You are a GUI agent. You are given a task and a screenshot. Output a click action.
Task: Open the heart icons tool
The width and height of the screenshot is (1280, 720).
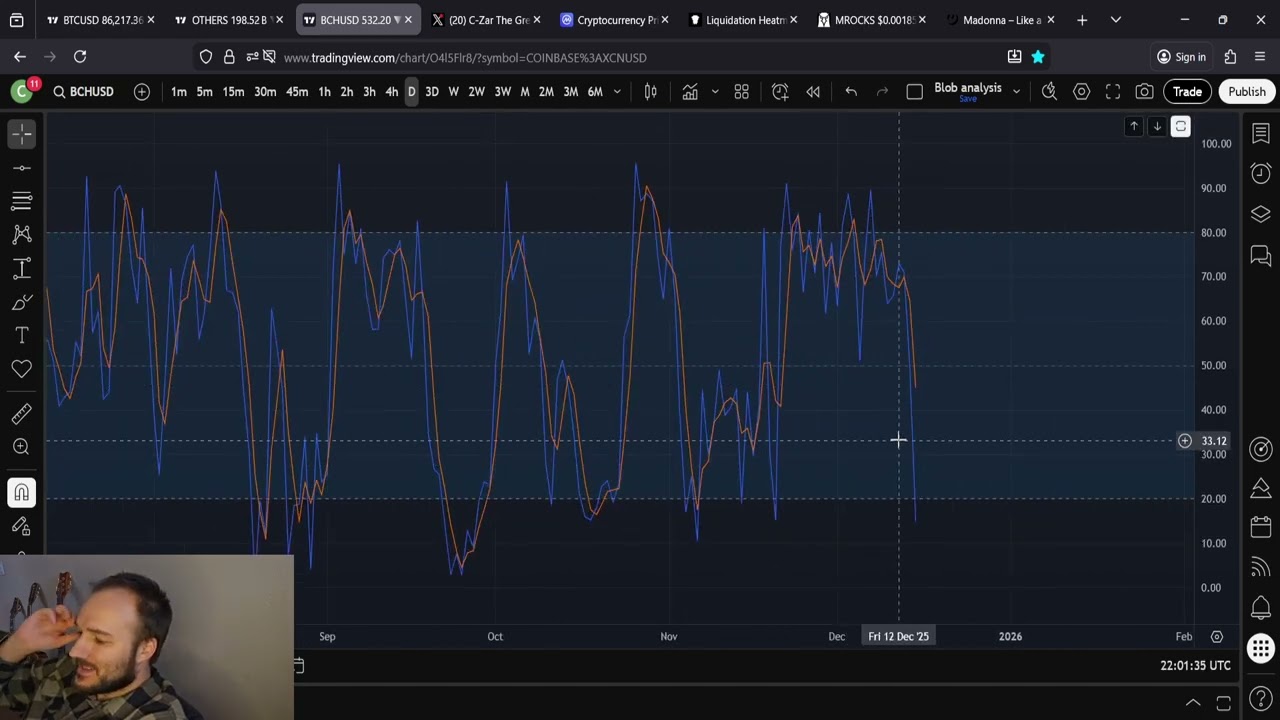[x=22, y=369]
